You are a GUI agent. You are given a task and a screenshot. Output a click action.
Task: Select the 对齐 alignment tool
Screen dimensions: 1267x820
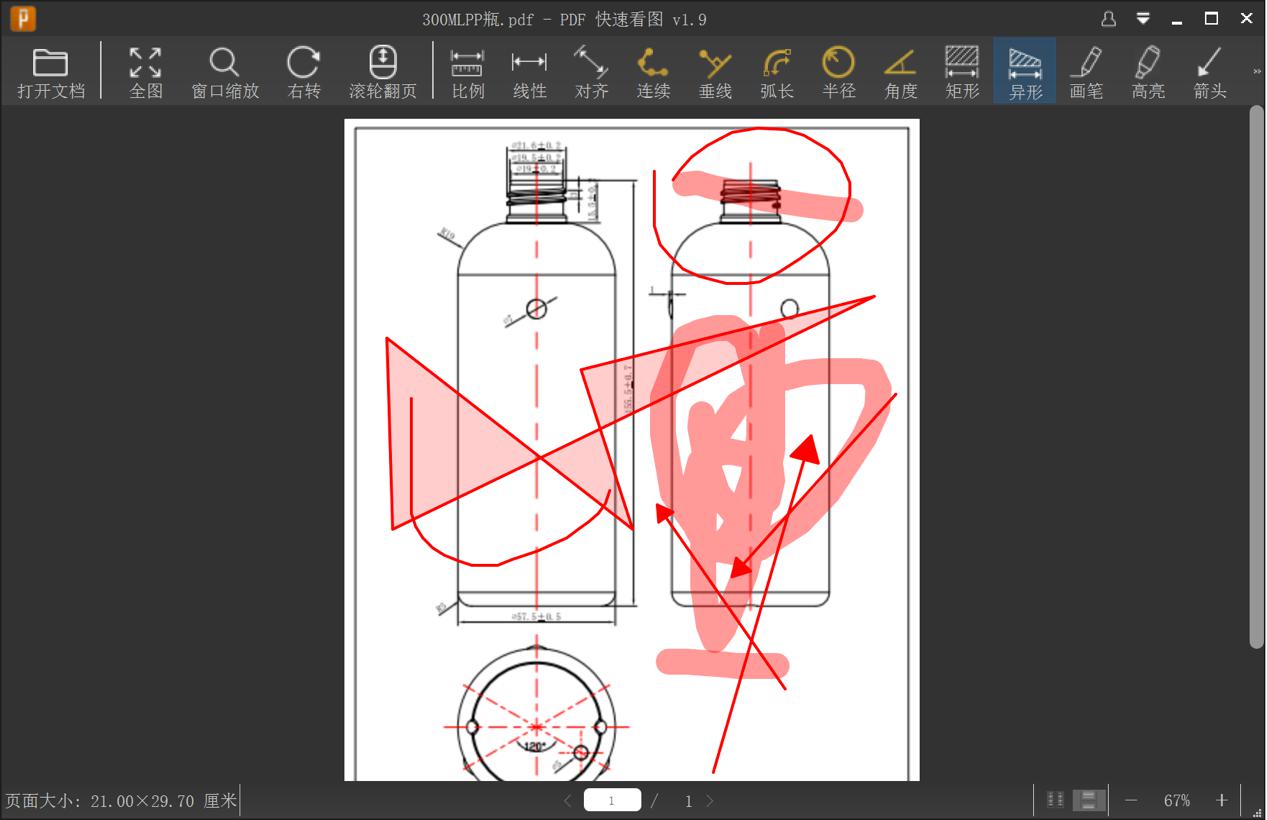pyautogui.click(x=591, y=70)
